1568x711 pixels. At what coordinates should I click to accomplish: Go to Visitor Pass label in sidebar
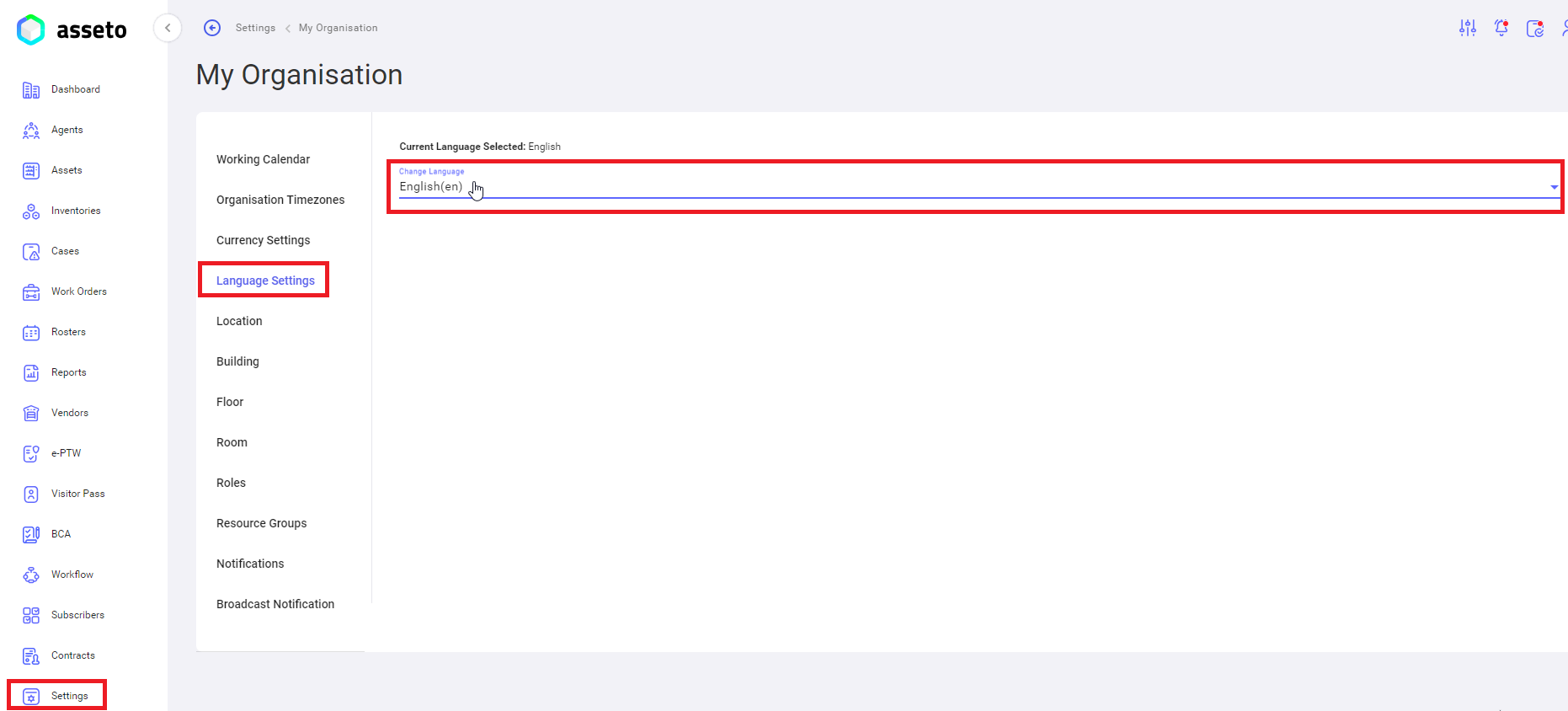(x=78, y=494)
